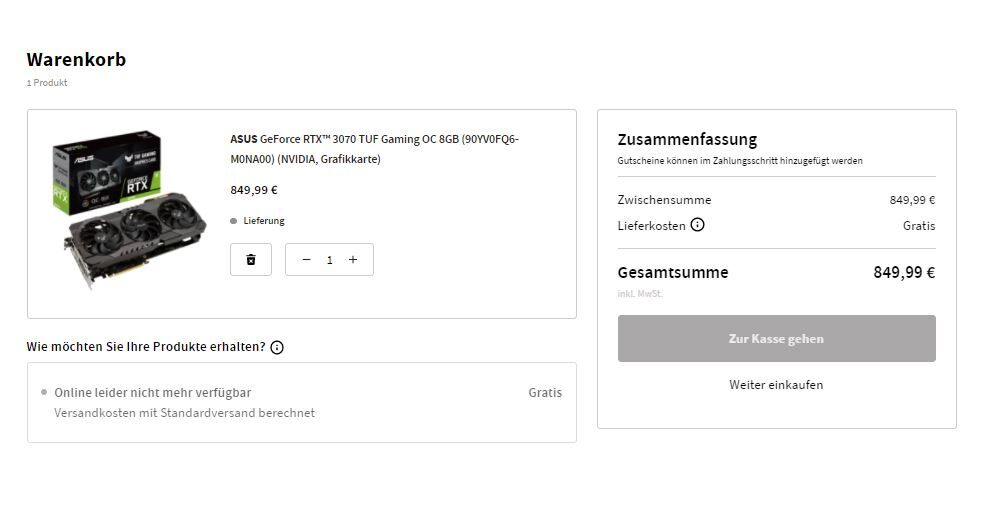Click the Warenkorb page heading
Screen dimensions: 983x520
(76, 60)
